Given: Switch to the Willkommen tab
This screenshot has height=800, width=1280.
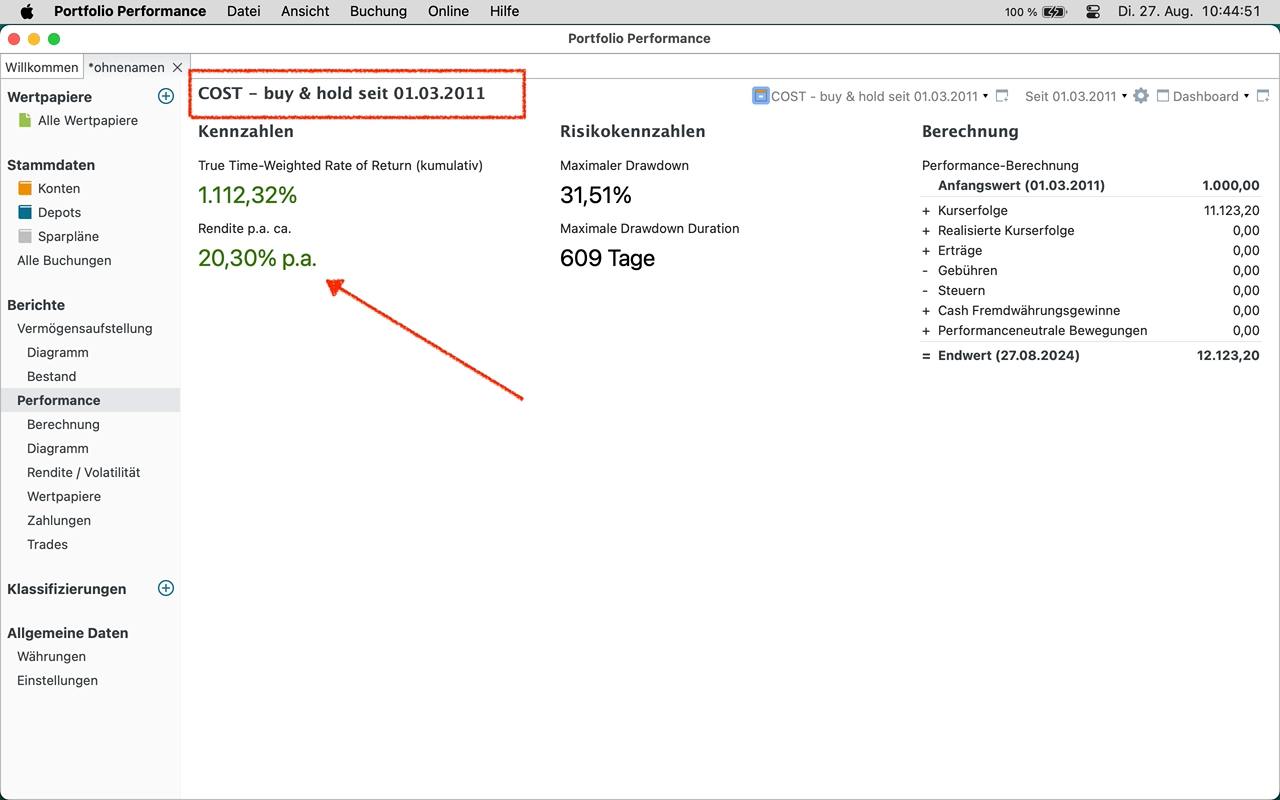Looking at the screenshot, I should tap(41, 67).
